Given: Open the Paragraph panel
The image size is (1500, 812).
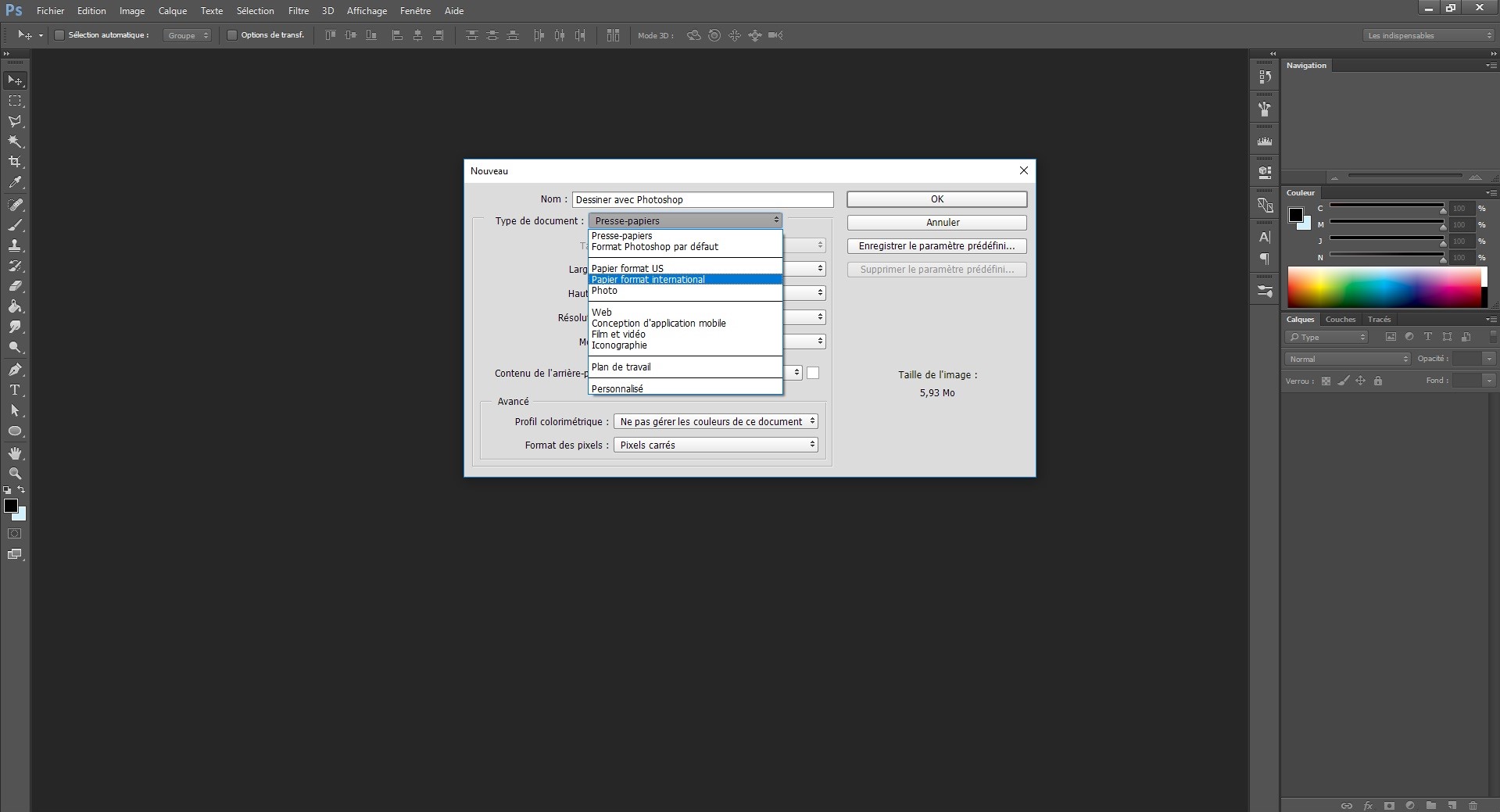Looking at the screenshot, I should coord(1265,259).
